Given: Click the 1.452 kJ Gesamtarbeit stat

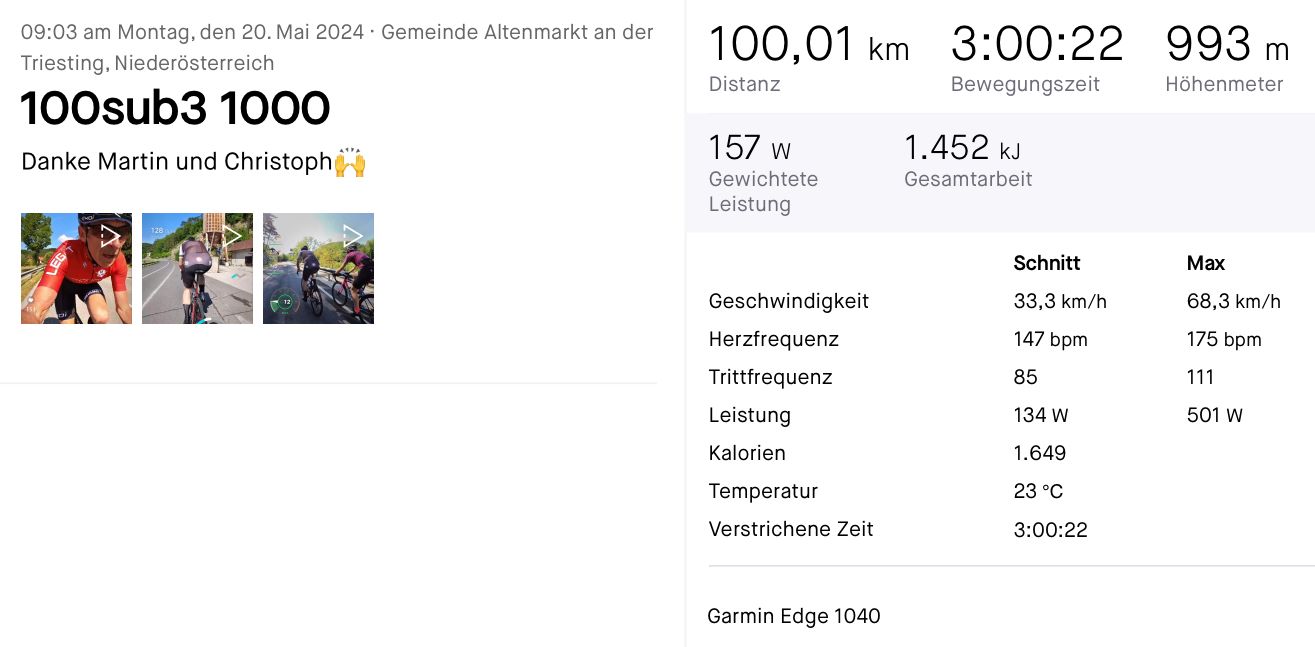Looking at the screenshot, I should (x=961, y=149).
